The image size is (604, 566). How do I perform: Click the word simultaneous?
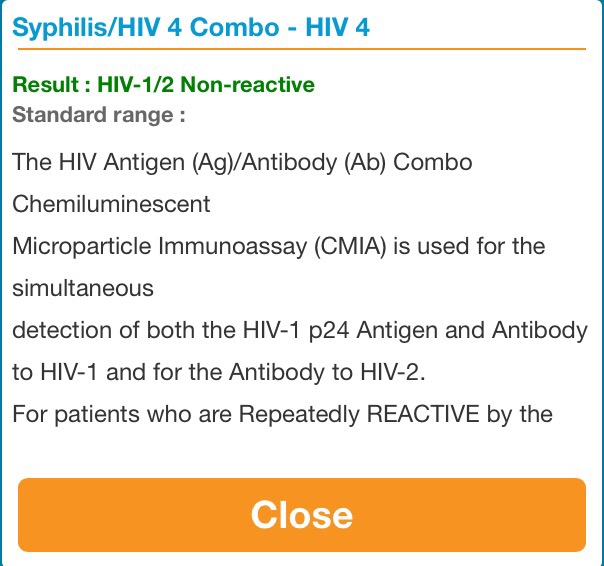(x=83, y=288)
